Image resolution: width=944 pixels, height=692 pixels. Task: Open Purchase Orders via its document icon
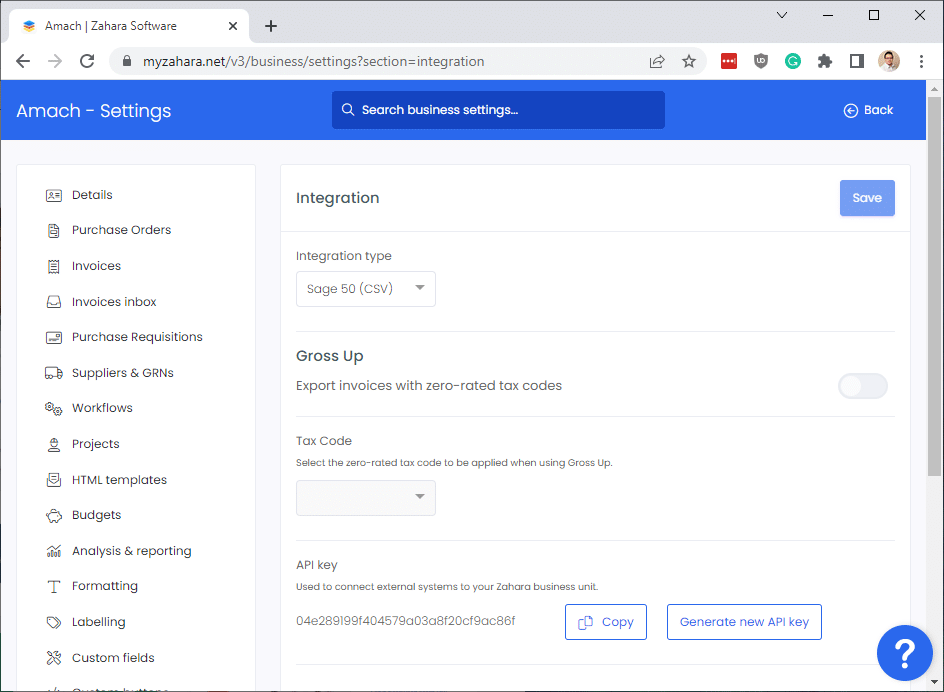point(54,231)
